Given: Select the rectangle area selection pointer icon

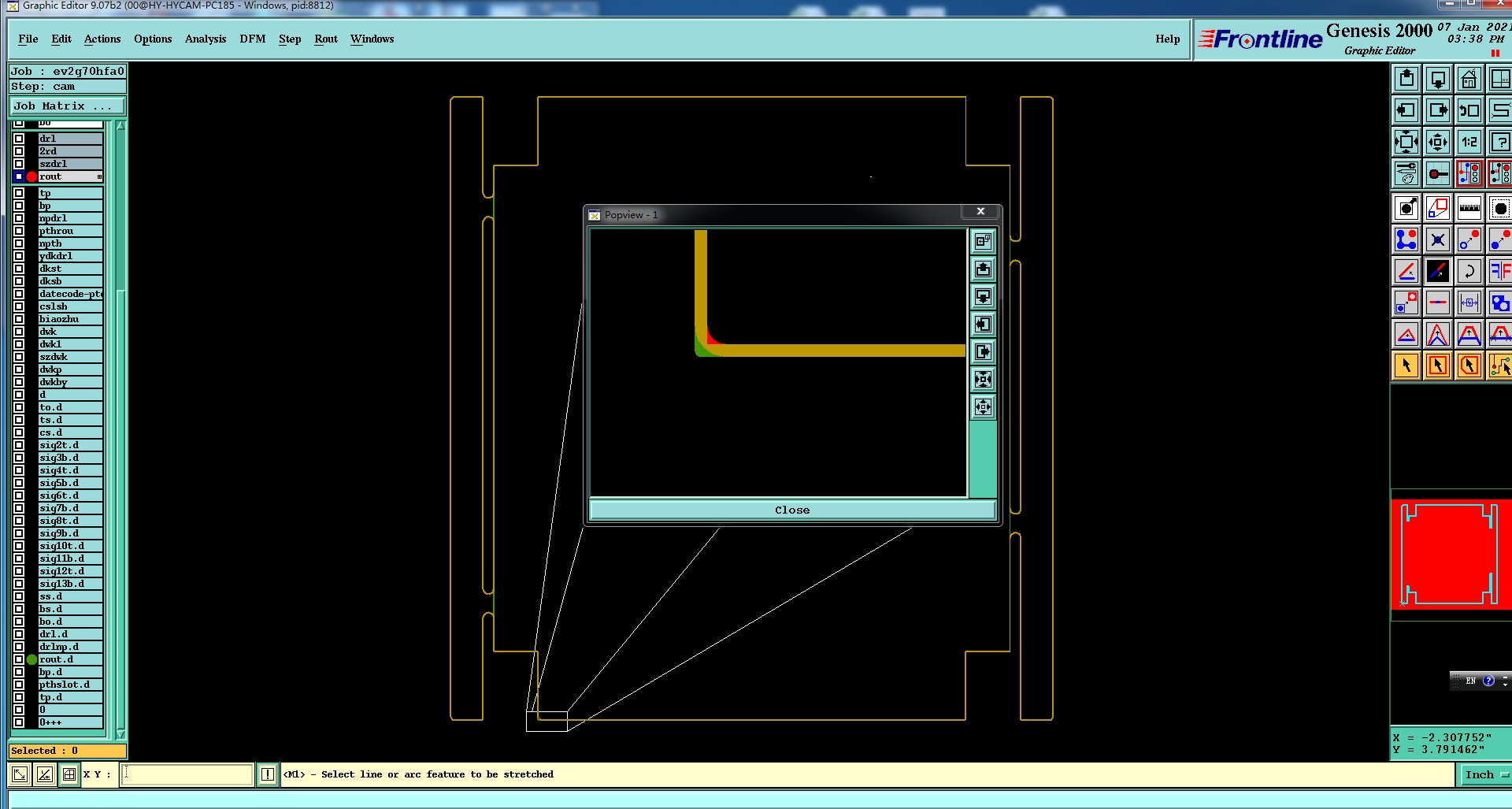Looking at the screenshot, I should pos(1438,366).
